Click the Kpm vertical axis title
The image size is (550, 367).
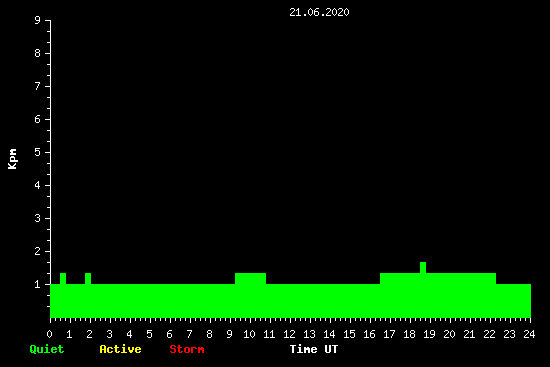[x=12, y=159]
